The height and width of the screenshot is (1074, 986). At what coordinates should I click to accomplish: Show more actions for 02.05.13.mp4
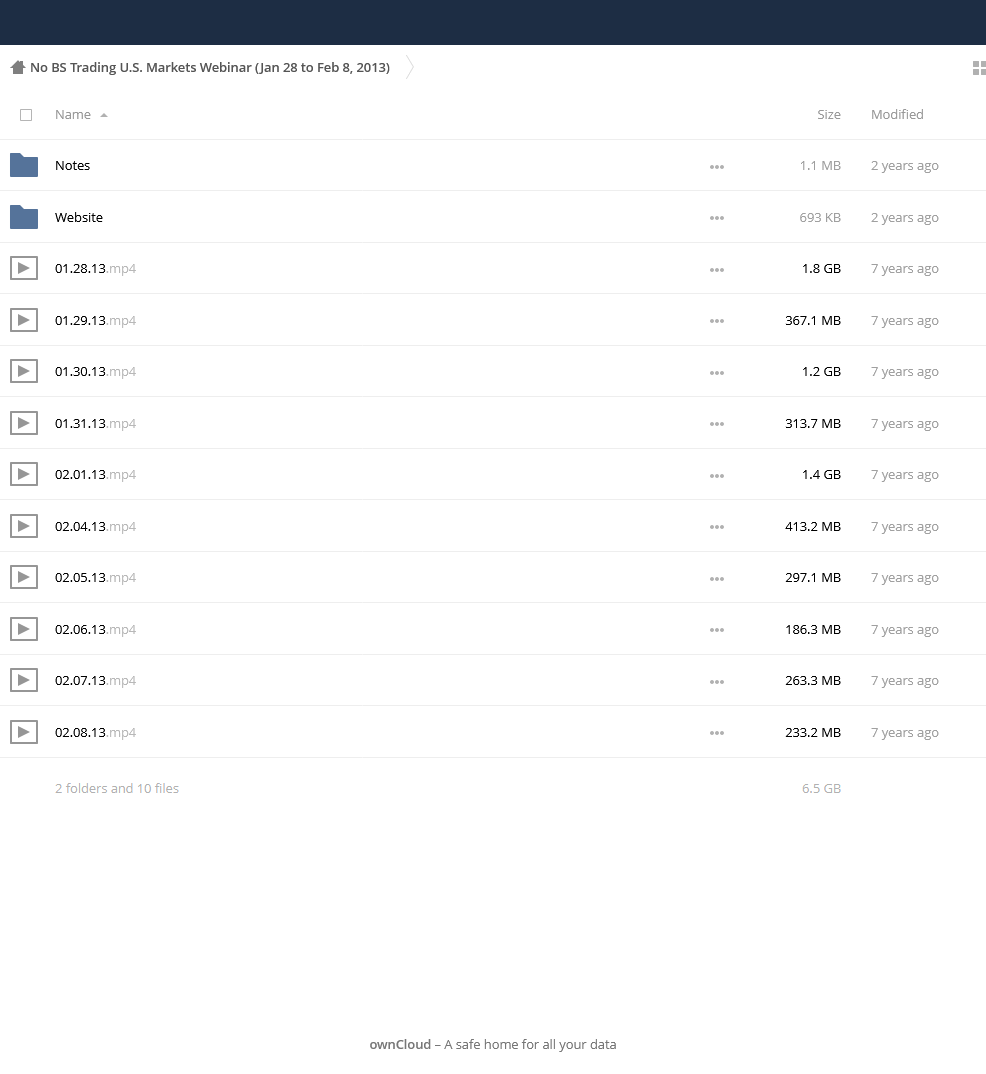[717, 578]
